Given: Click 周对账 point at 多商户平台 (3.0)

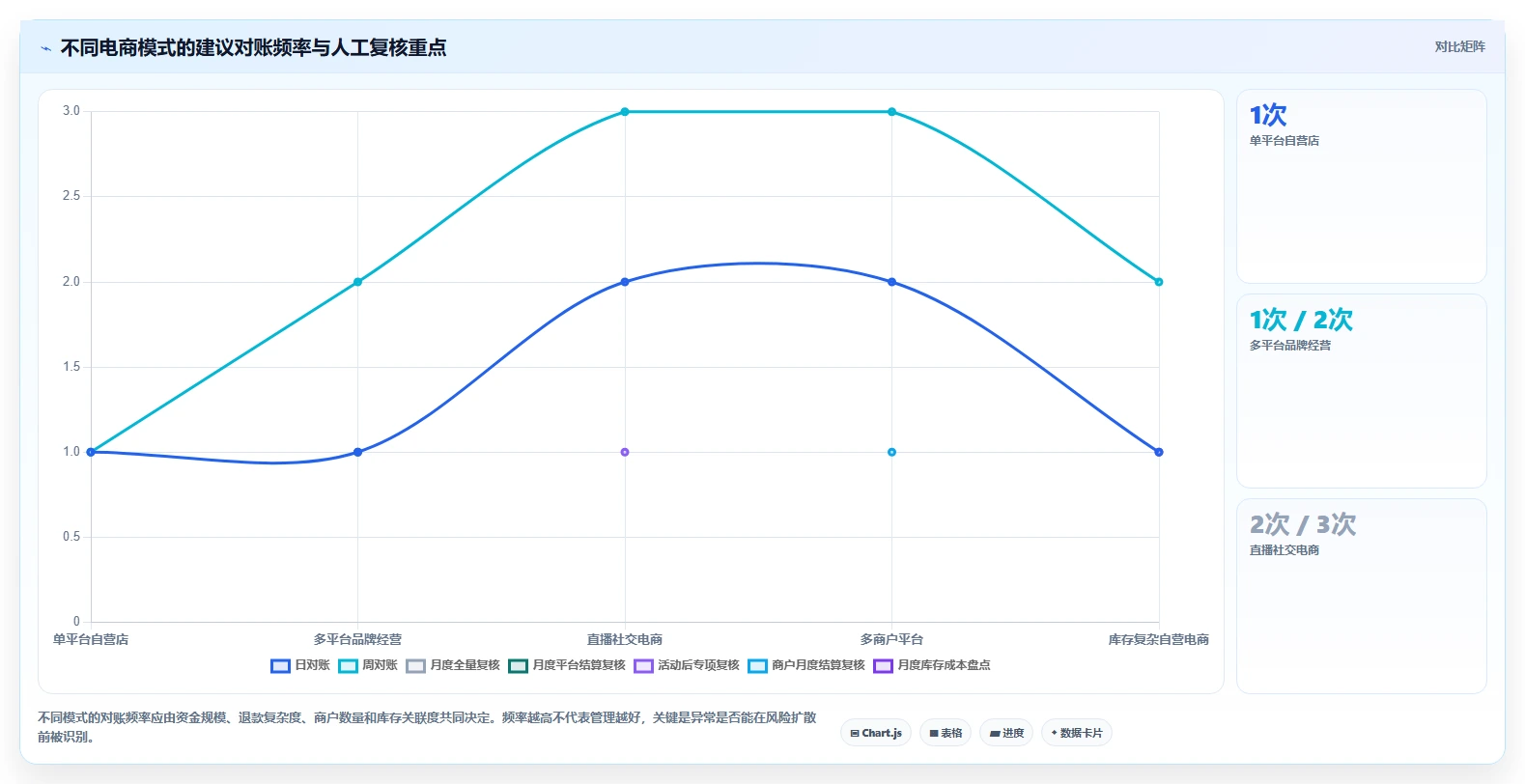Looking at the screenshot, I should (891, 112).
